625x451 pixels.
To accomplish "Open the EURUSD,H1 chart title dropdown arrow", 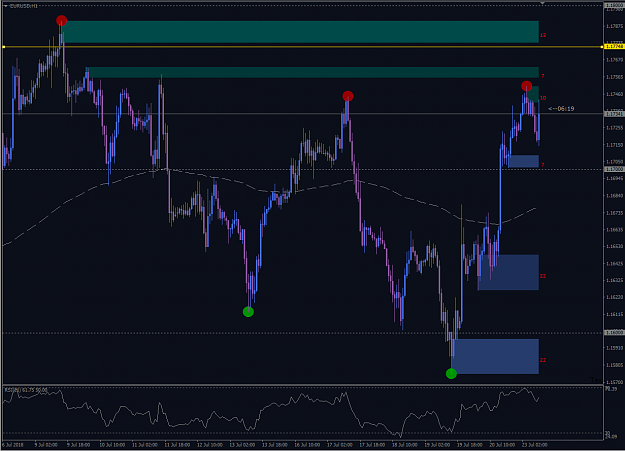I will pyautogui.click(x=6, y=6).
